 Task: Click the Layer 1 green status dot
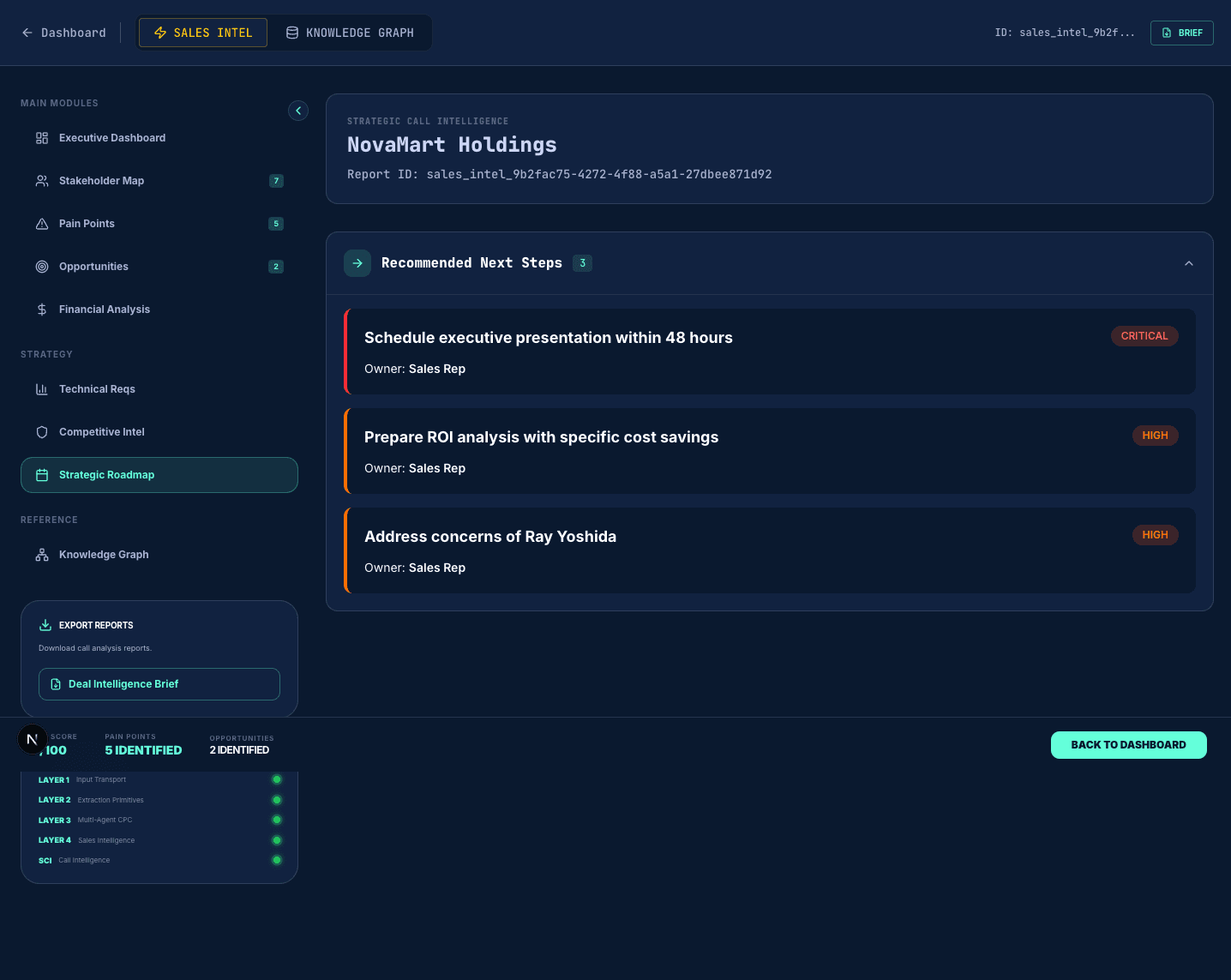277,779
